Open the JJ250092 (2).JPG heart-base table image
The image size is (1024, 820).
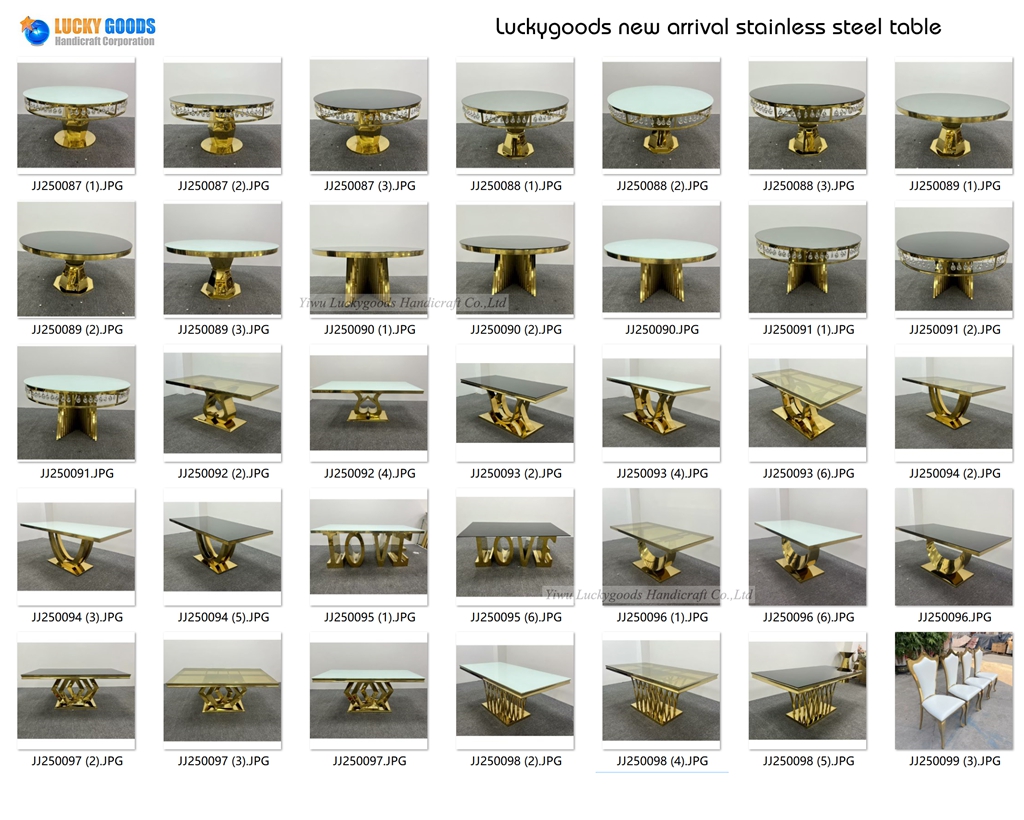(x=222, y=405)
